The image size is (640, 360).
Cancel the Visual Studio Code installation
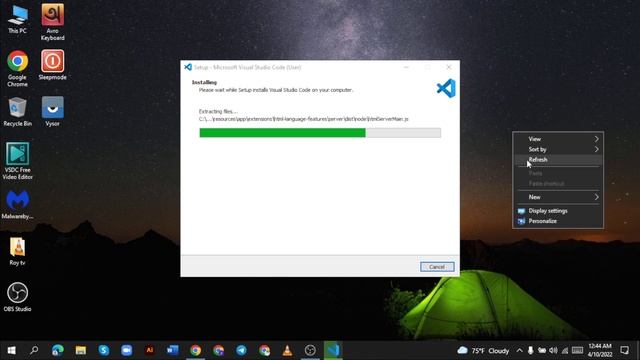tap(437, 267)
